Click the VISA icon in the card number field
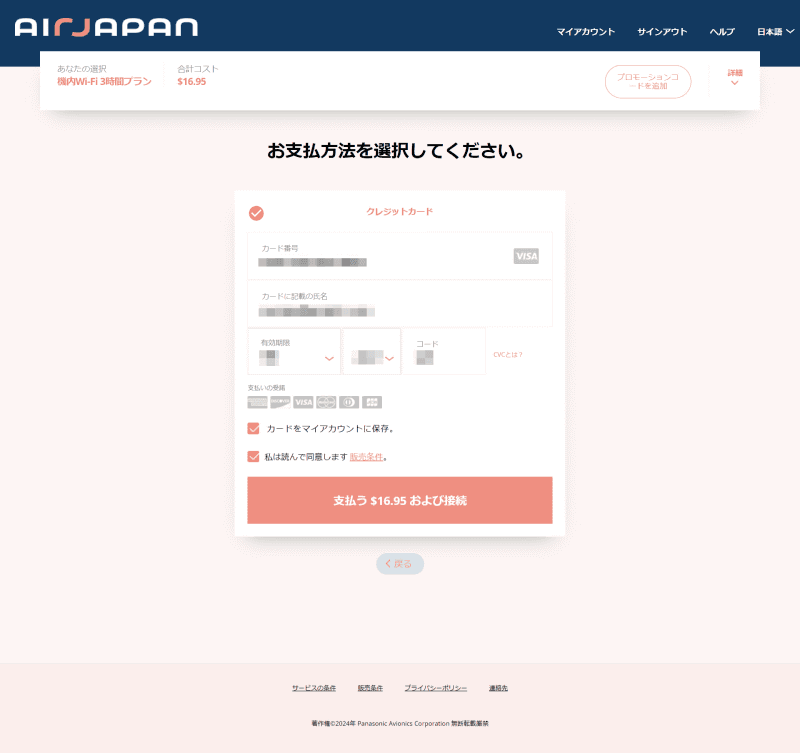 pos(527,257)
